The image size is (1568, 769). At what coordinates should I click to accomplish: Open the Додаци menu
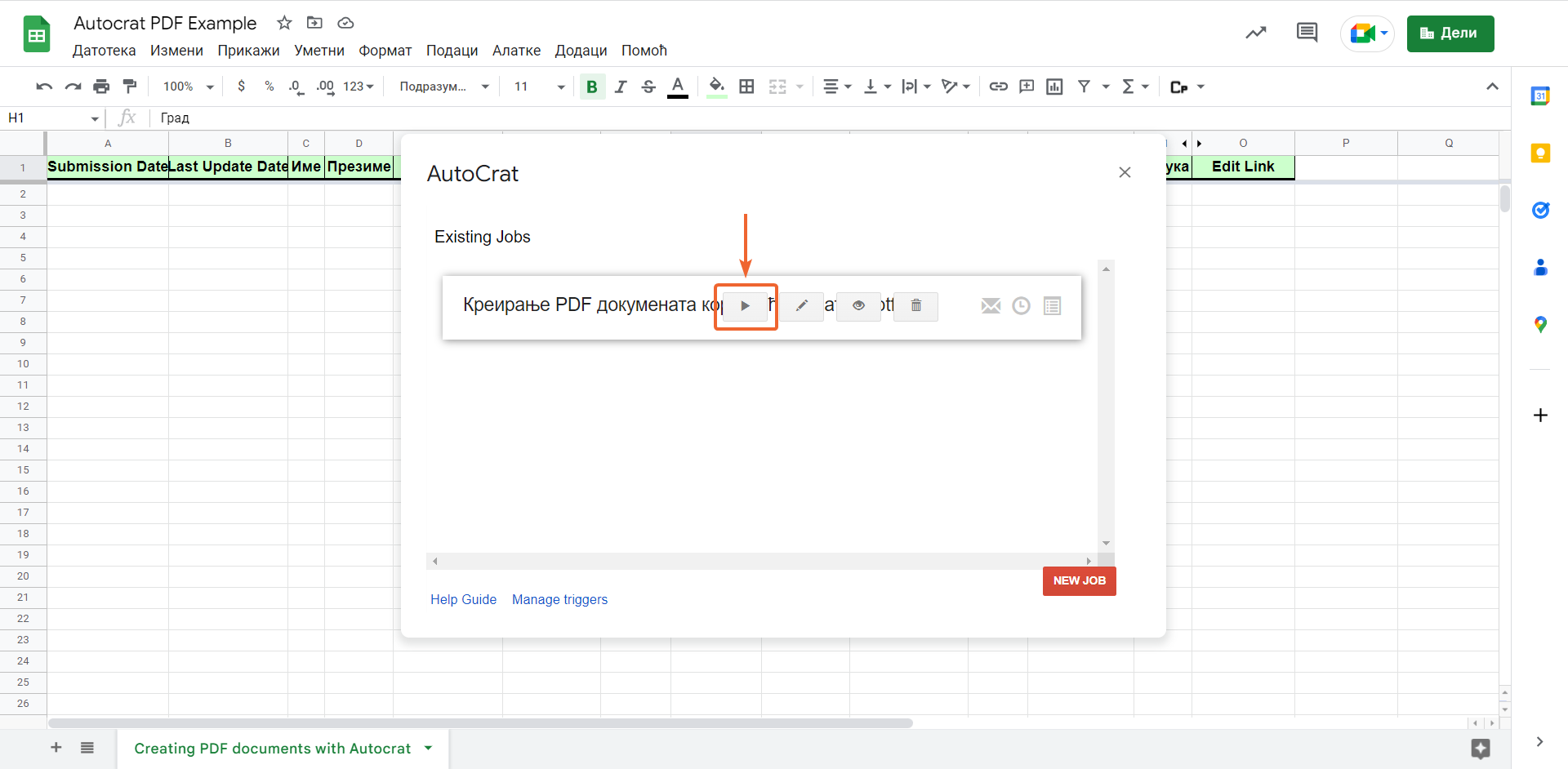pyautogui.click(x=581, y=51)
